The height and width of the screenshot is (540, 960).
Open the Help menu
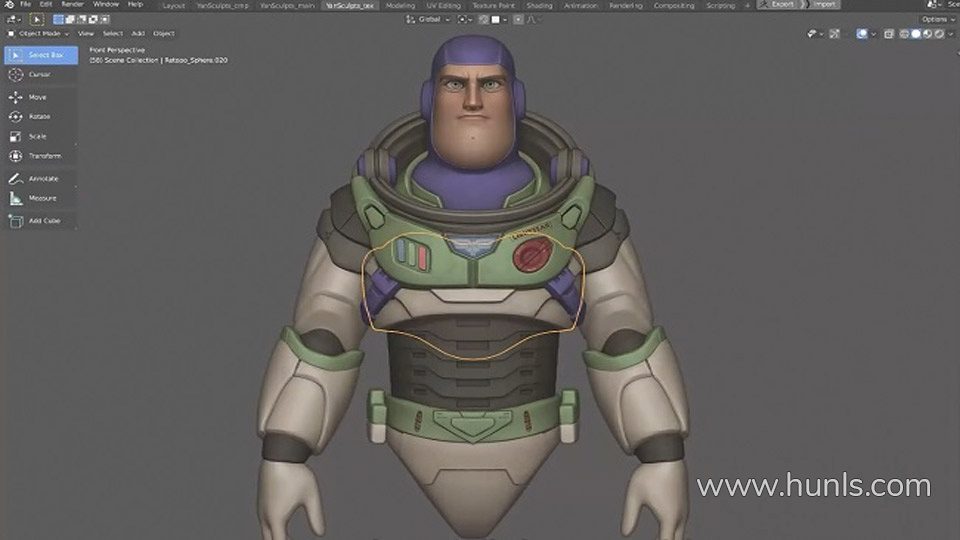(135, 4)
